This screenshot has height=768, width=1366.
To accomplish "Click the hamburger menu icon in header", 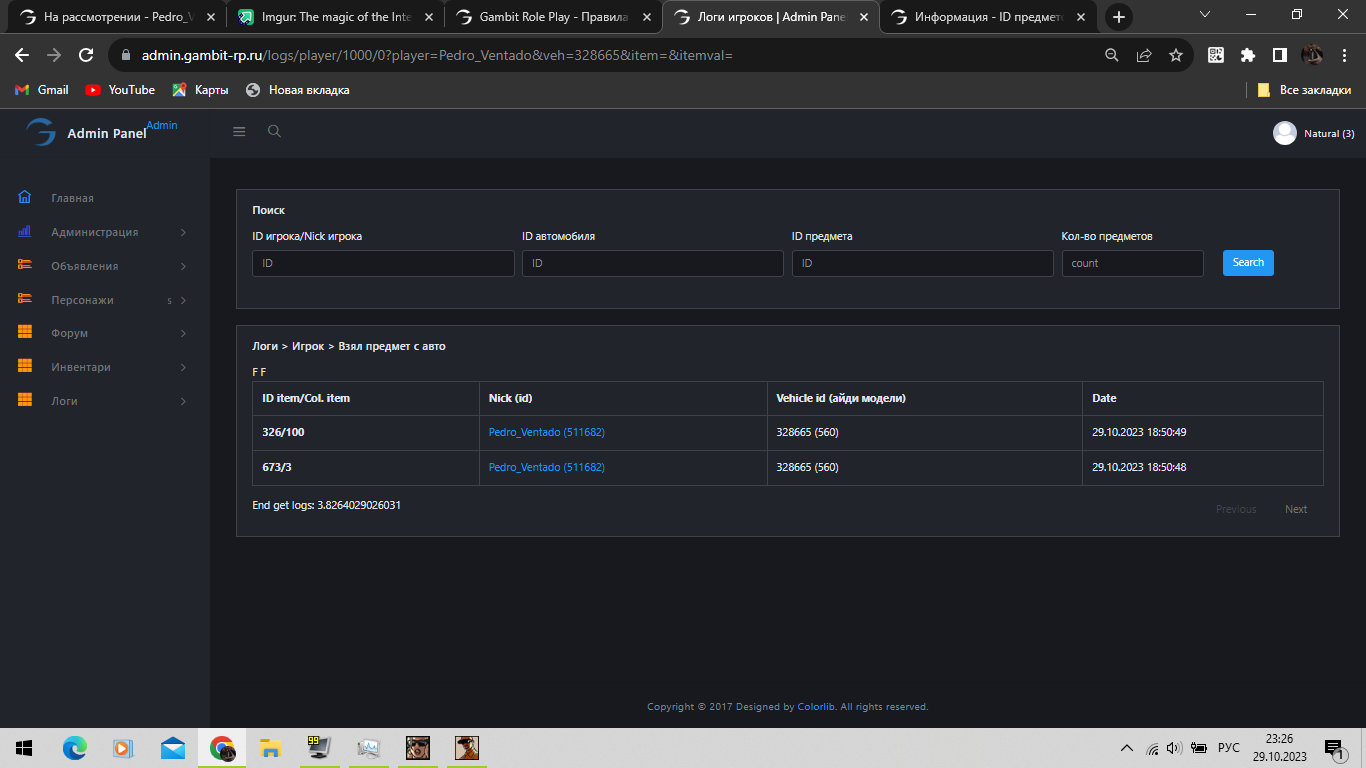I will pos(239,131).
